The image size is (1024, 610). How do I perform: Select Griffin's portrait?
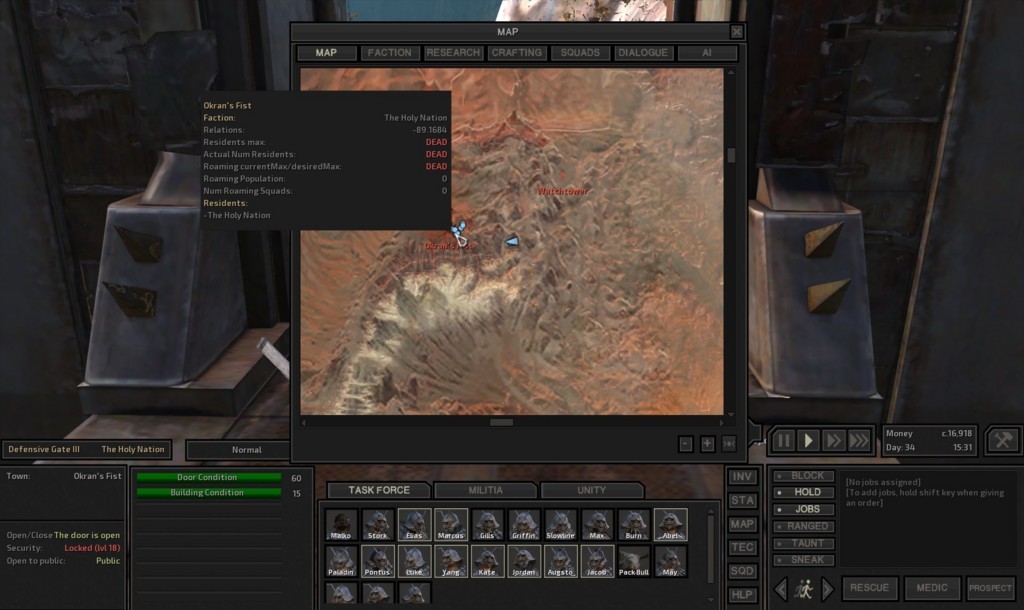pyautogui.click(x=524, y=524)
